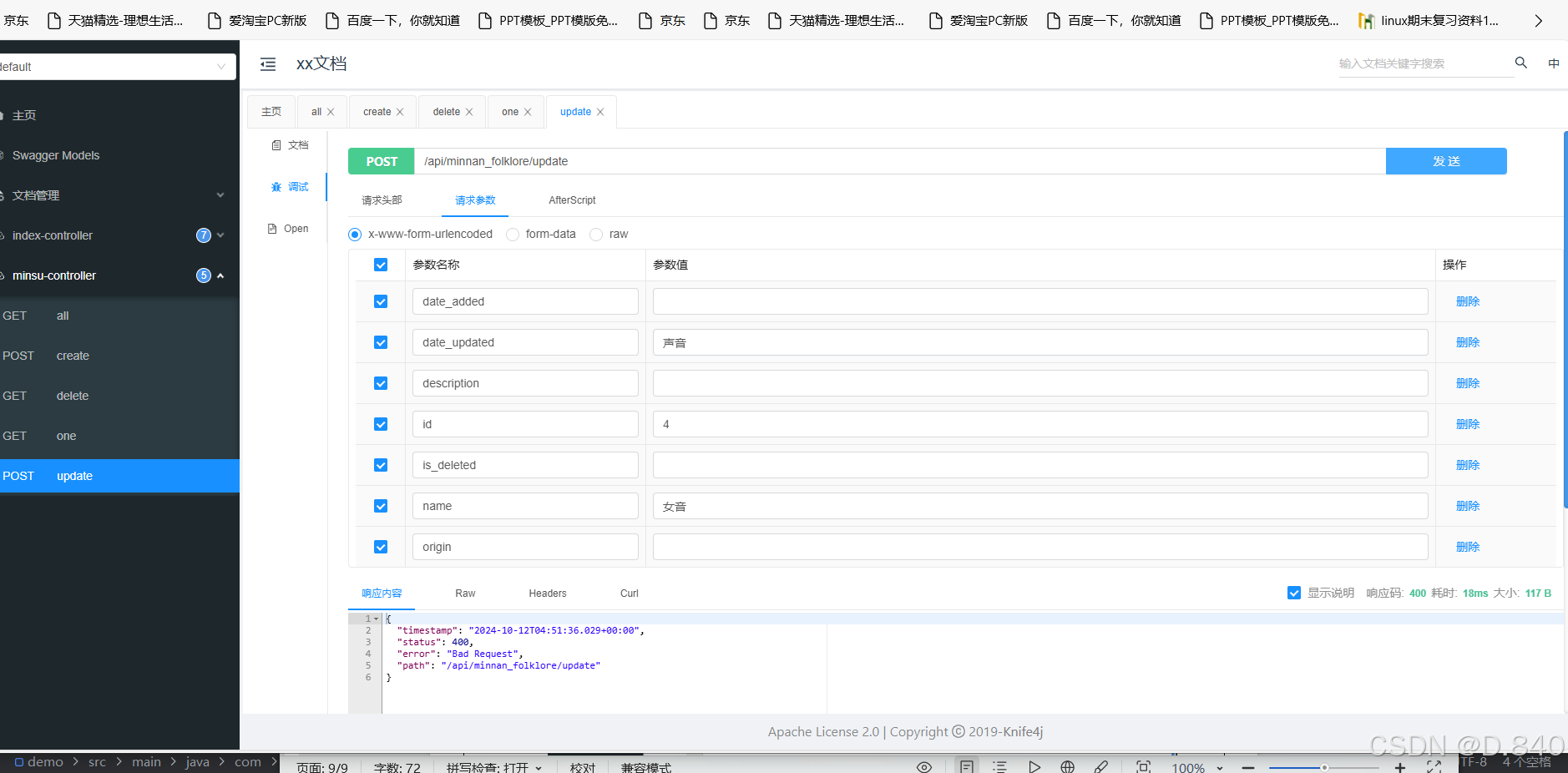Screen dimensions: 1568x773
Task: Click the 主页 home item in sidebar
Action: point(23,115)
